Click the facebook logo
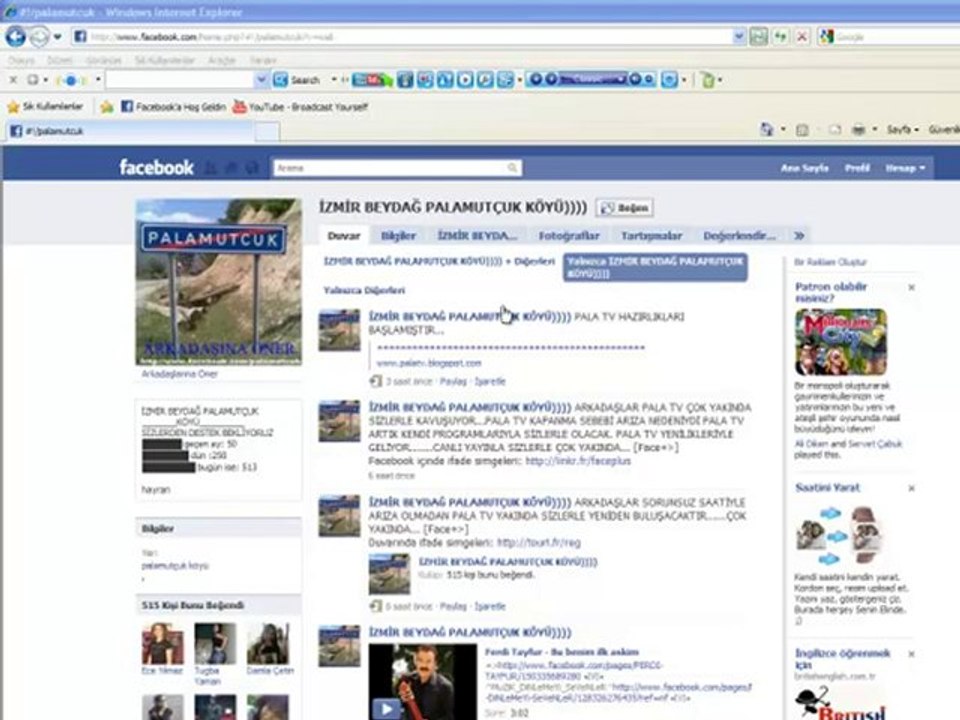 (x=156, y=167)
